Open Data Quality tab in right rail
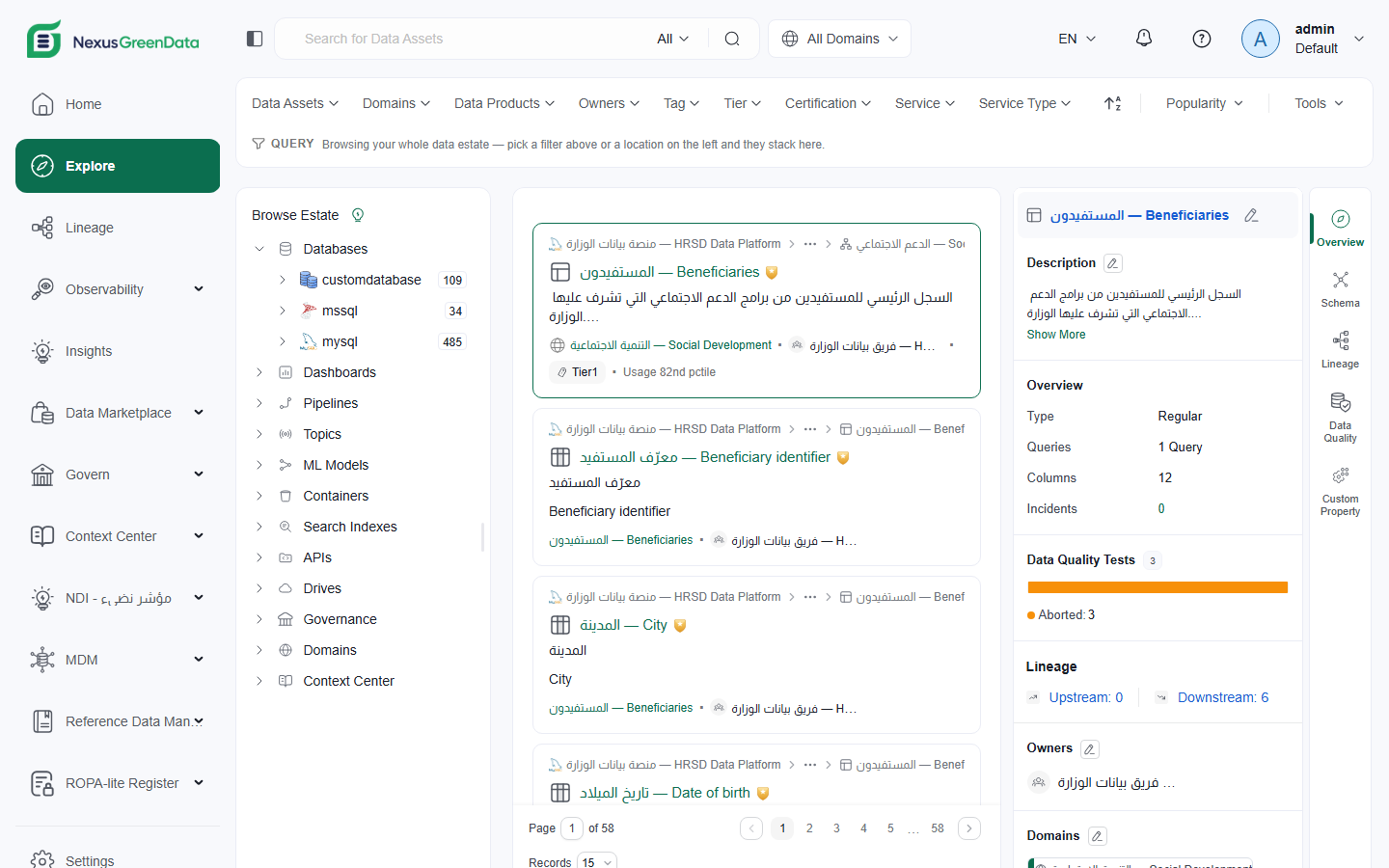The height and width of the screenshot is (868, 1389). [1341, 418]
